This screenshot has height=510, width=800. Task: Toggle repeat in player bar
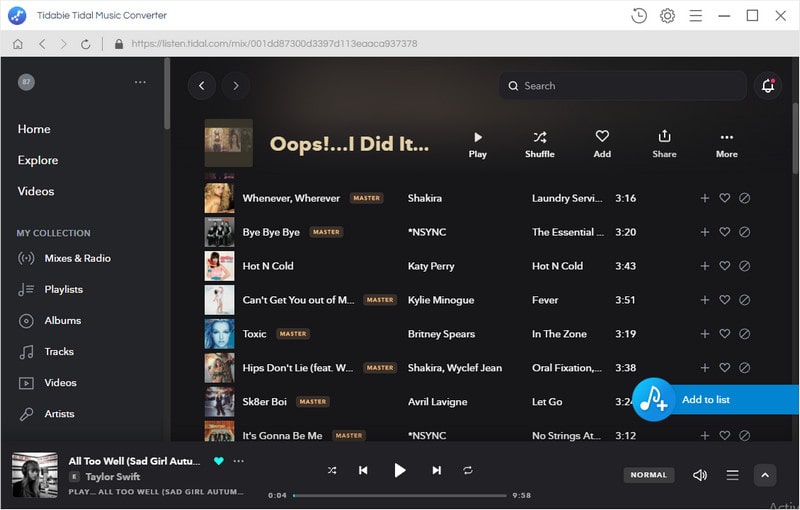pos(468,470)
